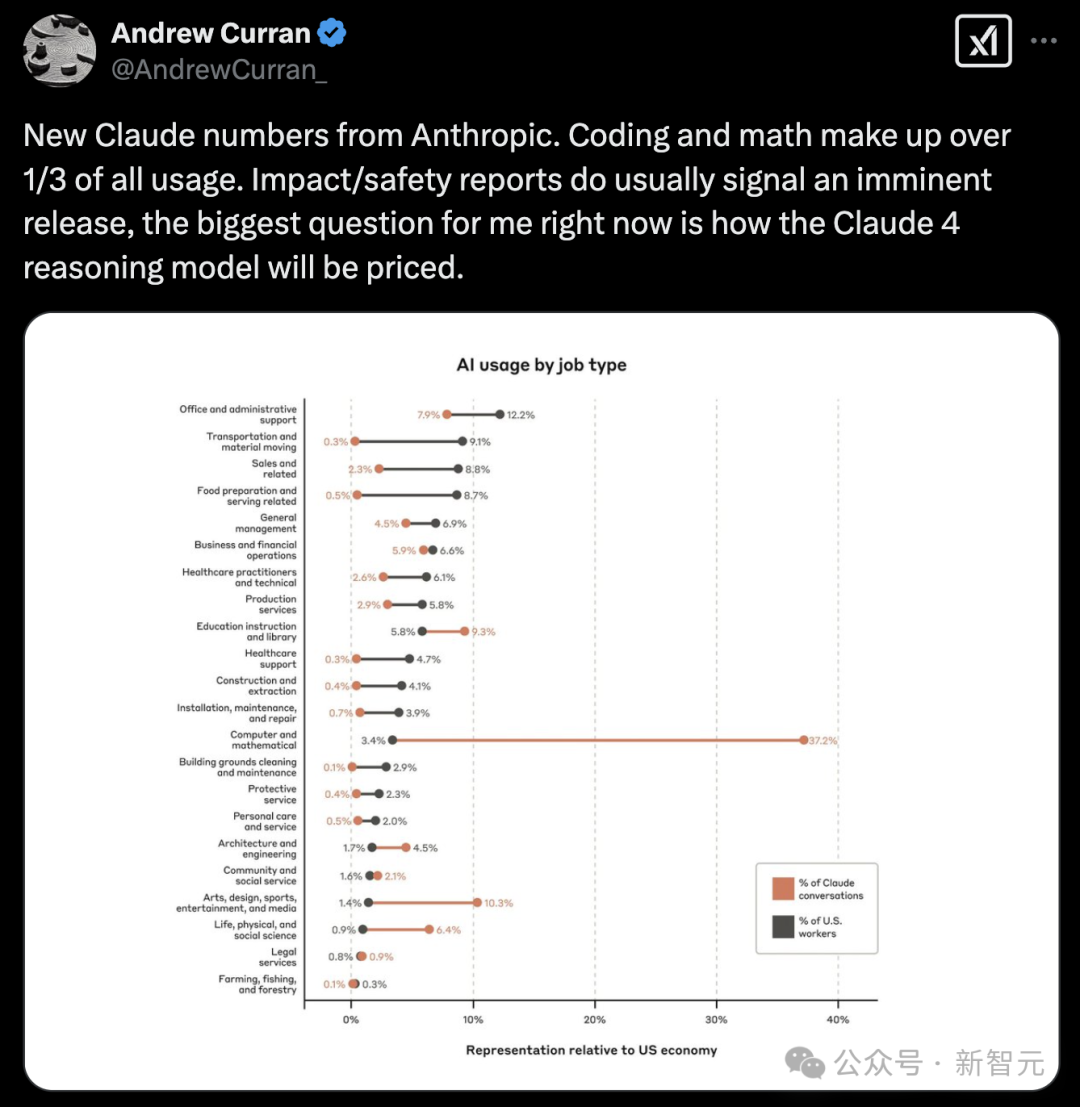The width and height of the screenshot is (1080, 1107).
Task: Open the tweet options ellipsis menu
Action: coord(1044,38)
